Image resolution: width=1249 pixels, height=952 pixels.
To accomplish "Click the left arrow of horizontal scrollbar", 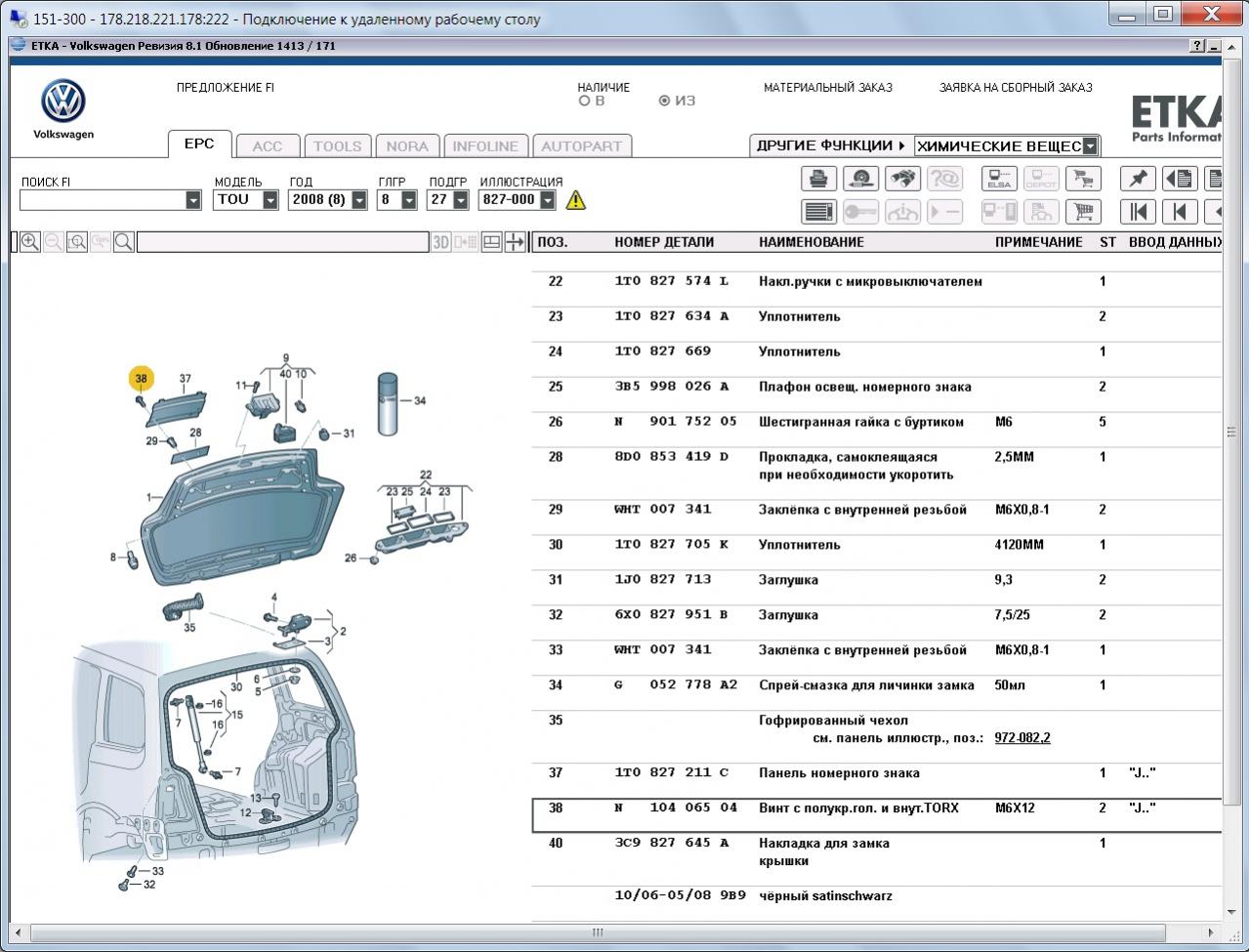I will [x=20, y=932].
